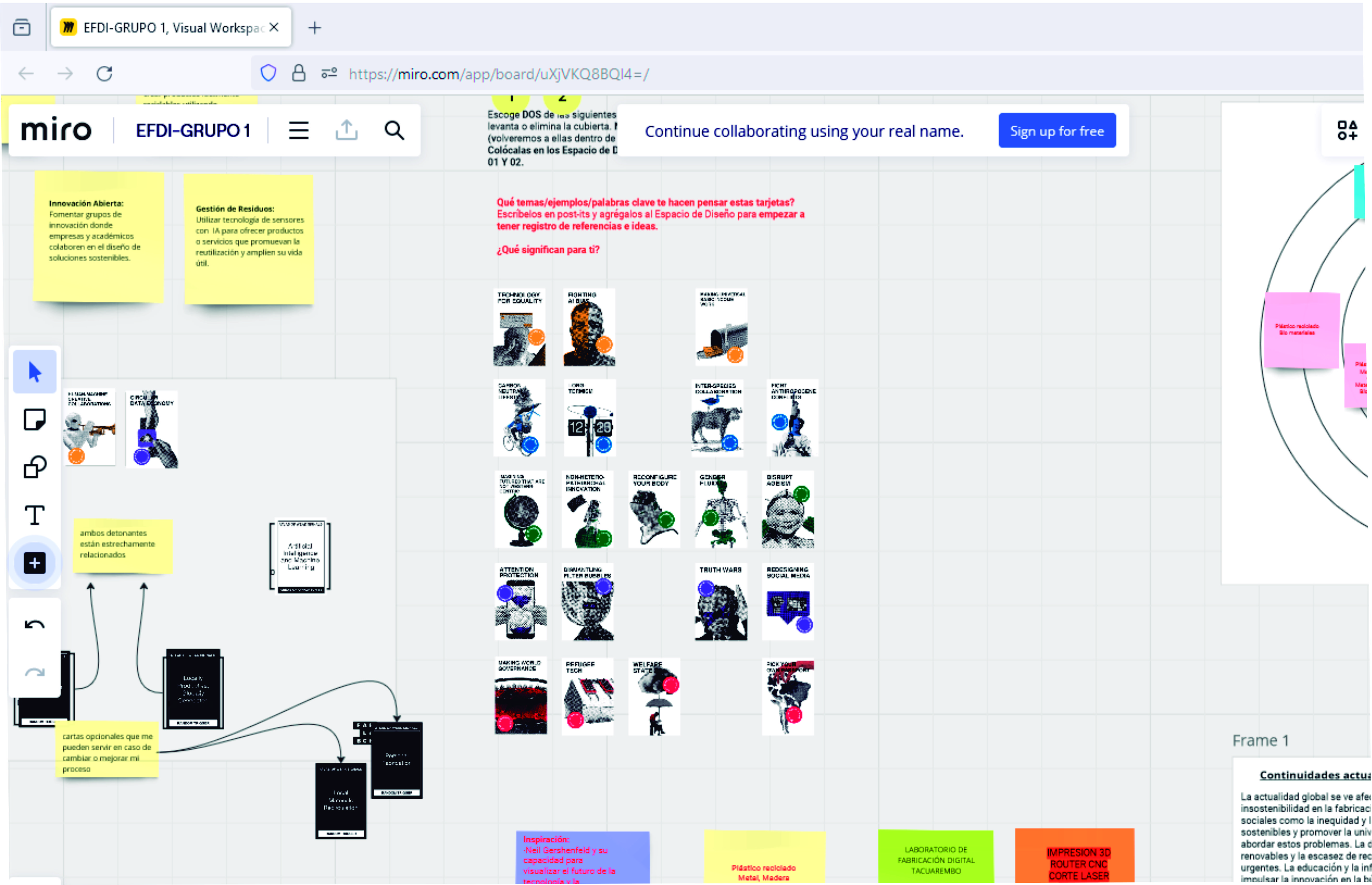This screenshot has width=1372, height=885.
Task: Select the yellow 'Plástico reciclado Metal, Madera' note
Action: [x=765, y=856]
